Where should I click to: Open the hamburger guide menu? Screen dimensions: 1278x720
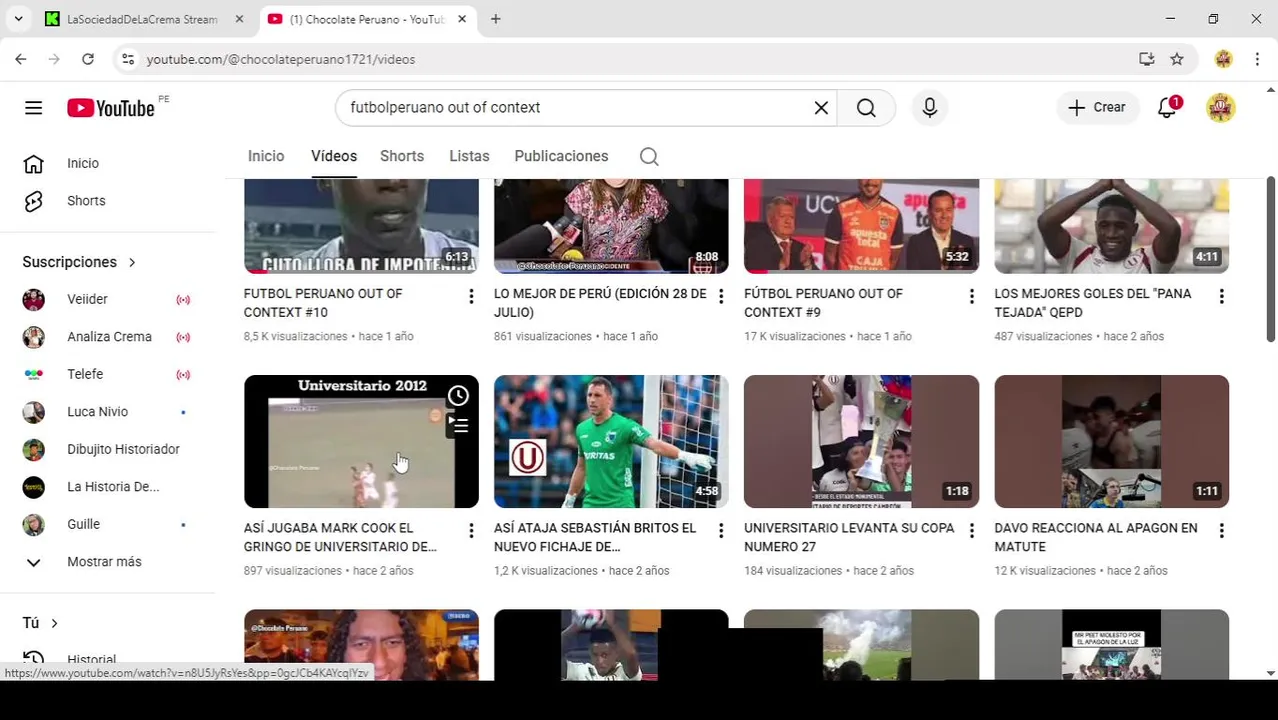(33, 107)
